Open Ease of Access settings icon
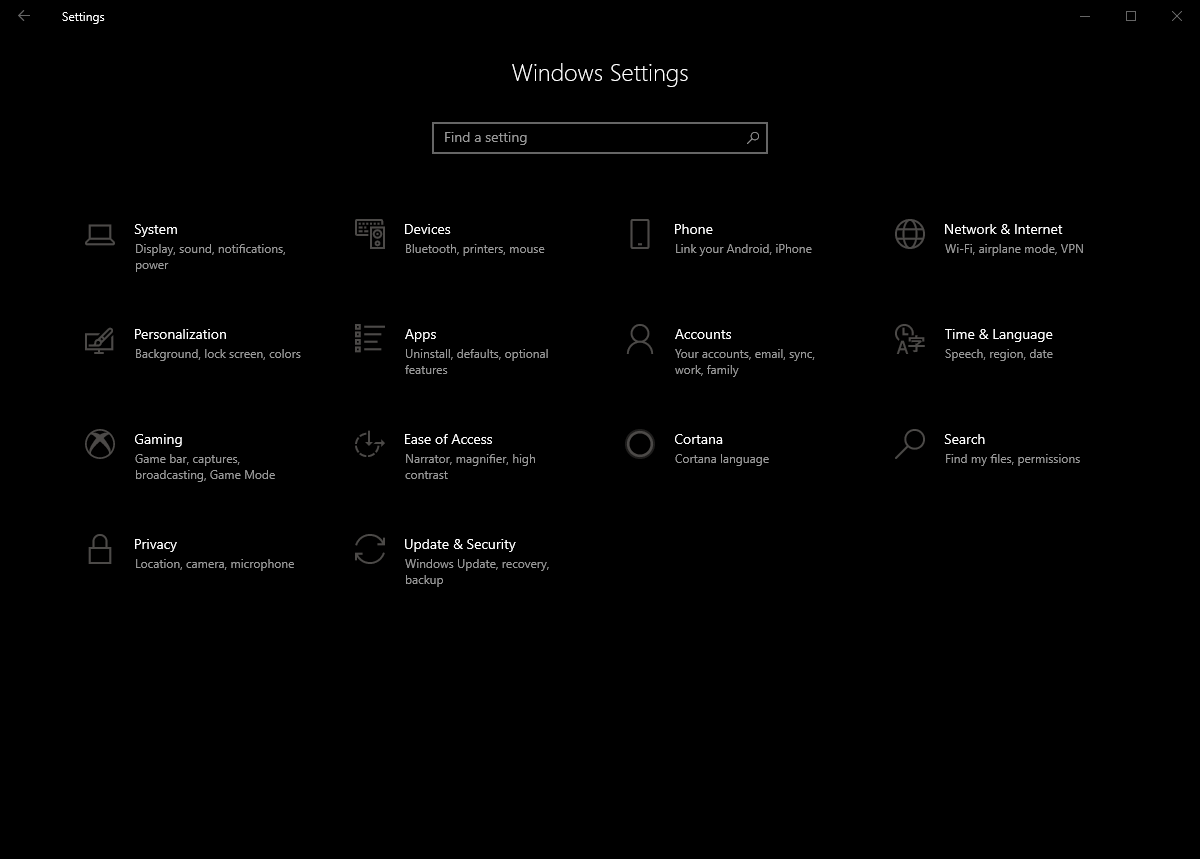1200x859 pixels. [x=369, y=445]
